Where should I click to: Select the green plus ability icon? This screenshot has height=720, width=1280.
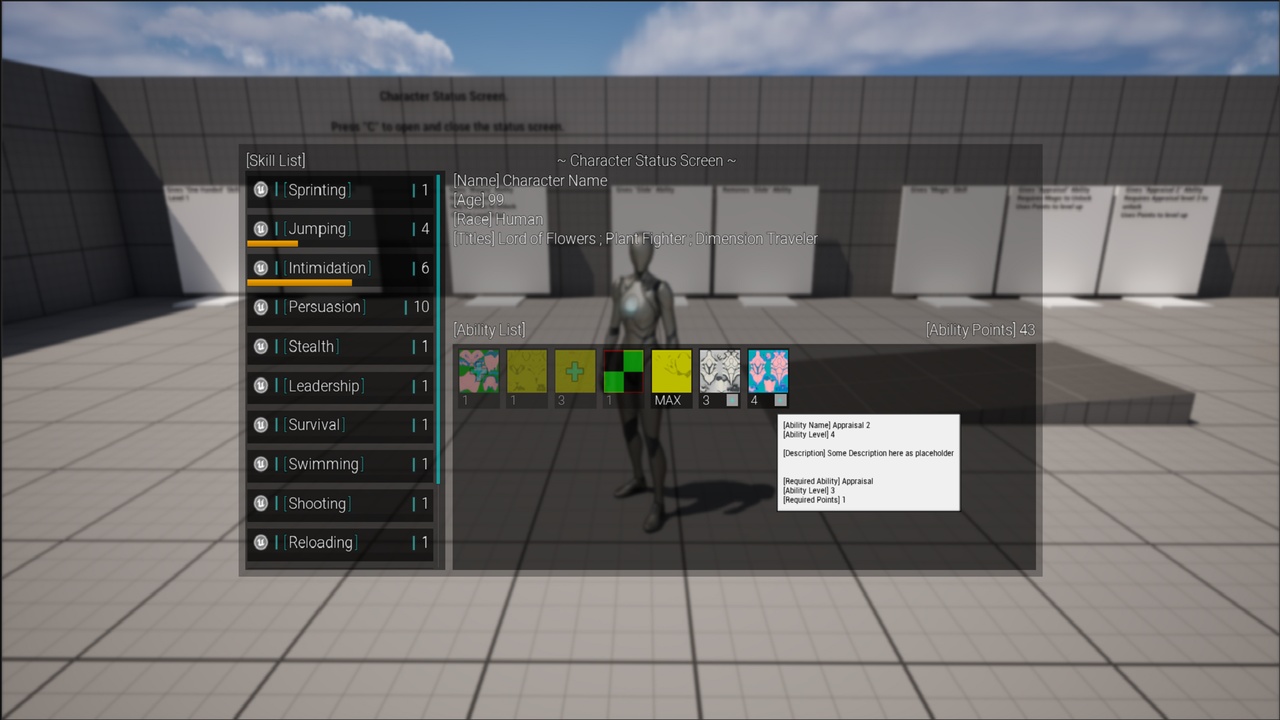point(575,371)
